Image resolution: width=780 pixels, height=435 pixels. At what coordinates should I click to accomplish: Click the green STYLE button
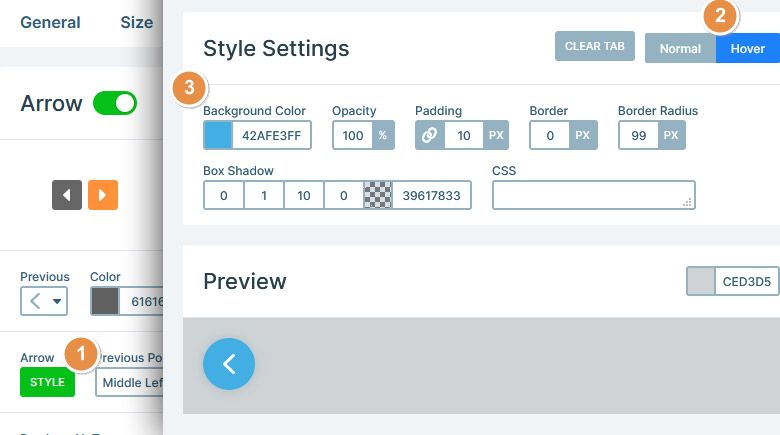pyautogui.click(x=47, y=382)
